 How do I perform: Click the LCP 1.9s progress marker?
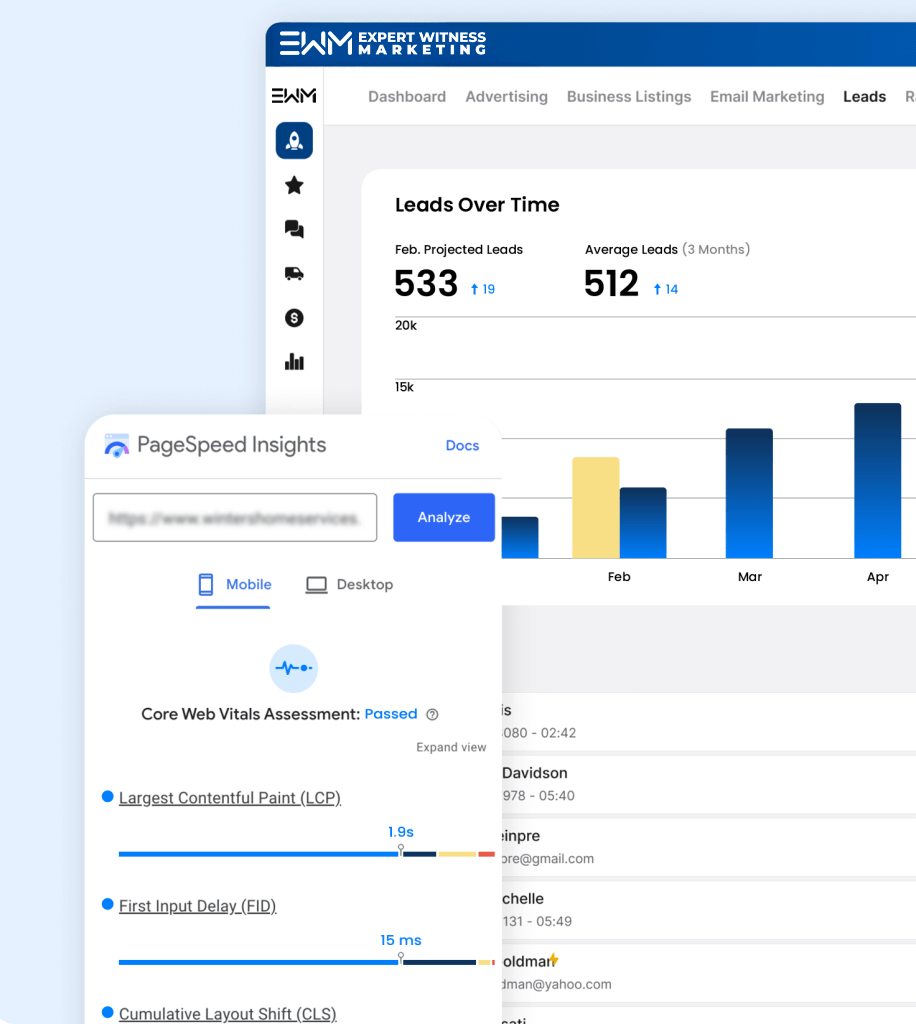[x=401, y=850]
